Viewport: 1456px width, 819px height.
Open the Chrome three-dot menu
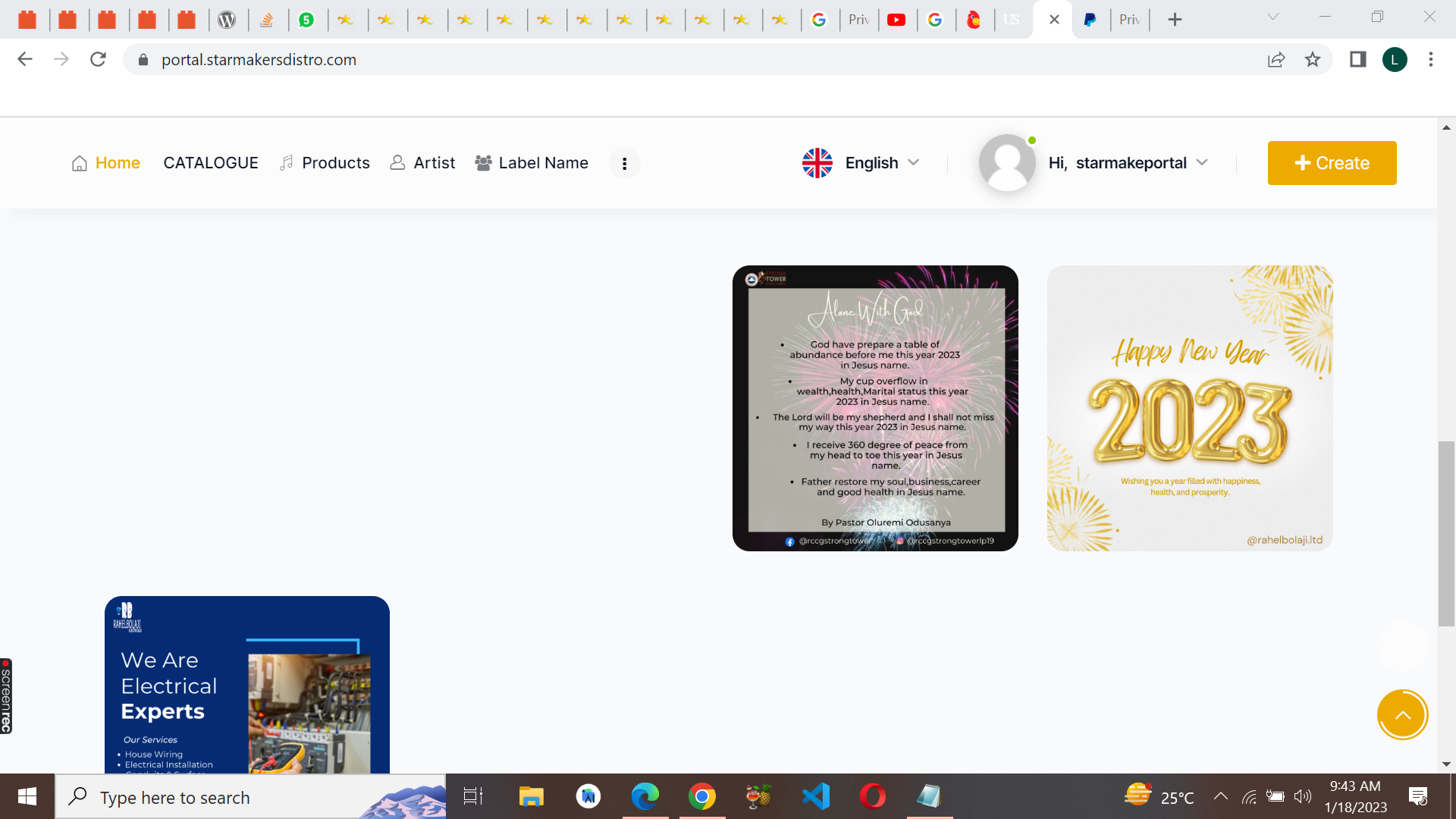point(1431,59)
